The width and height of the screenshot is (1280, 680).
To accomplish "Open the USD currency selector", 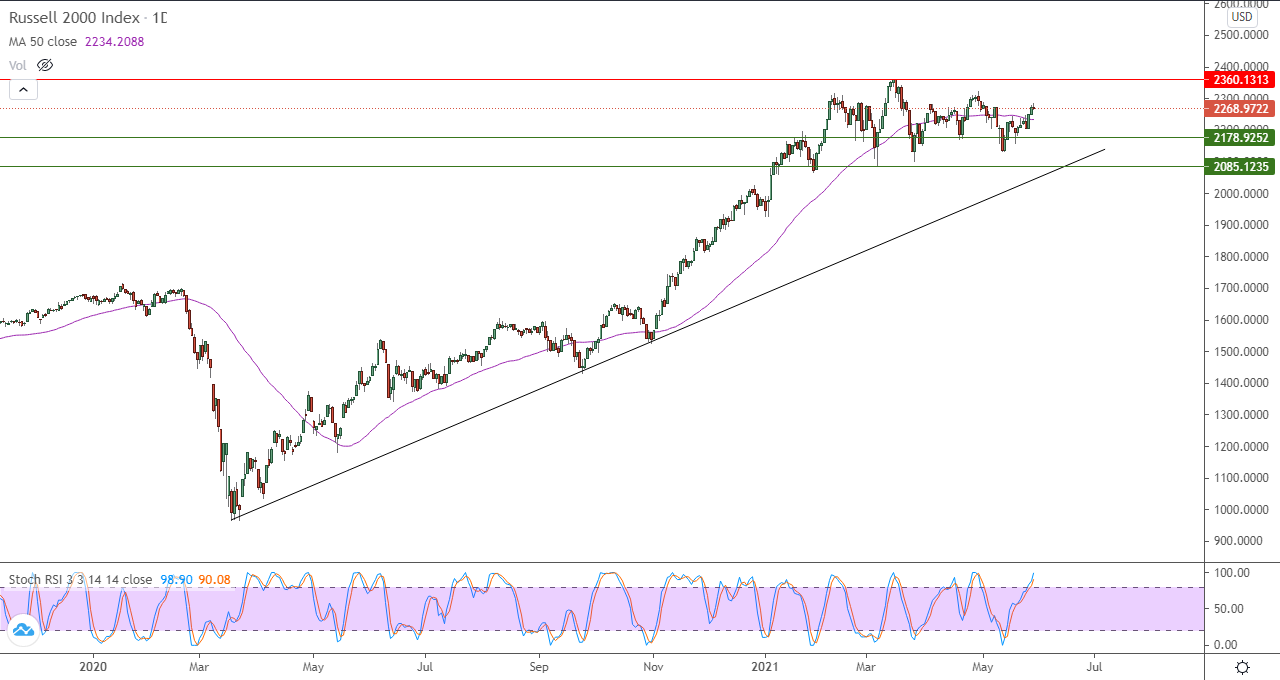I will [1241, 17].
